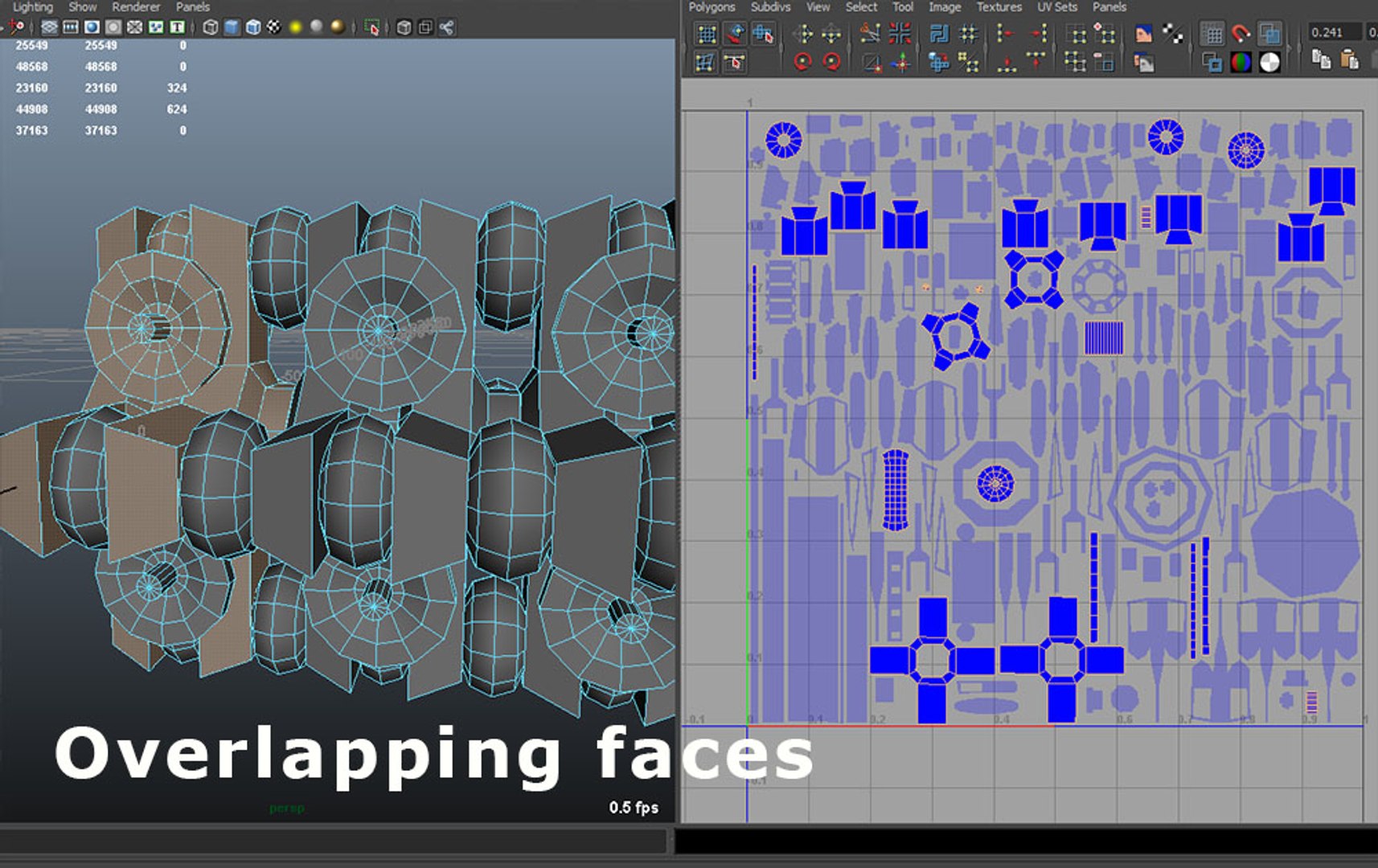Click the copy UVs clipboard icon

click(1321, 59)
